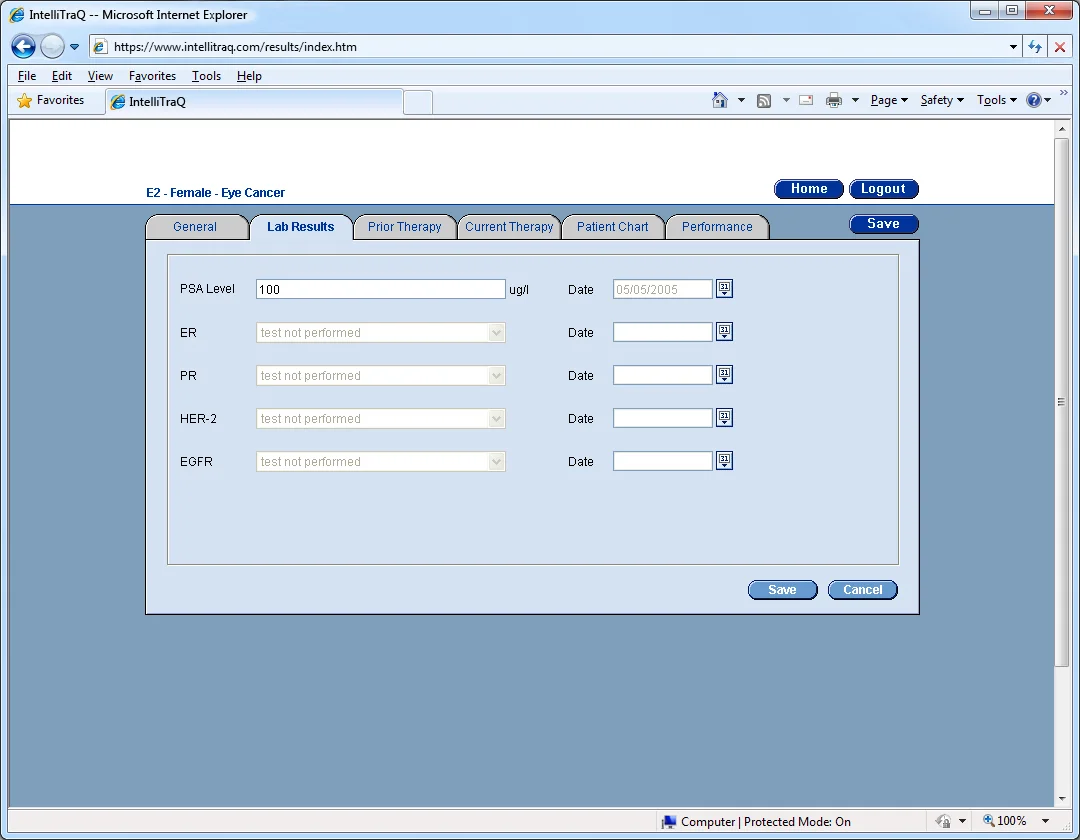Click the EGFR date field
The image size is (1080, 840).
(663, 461)
